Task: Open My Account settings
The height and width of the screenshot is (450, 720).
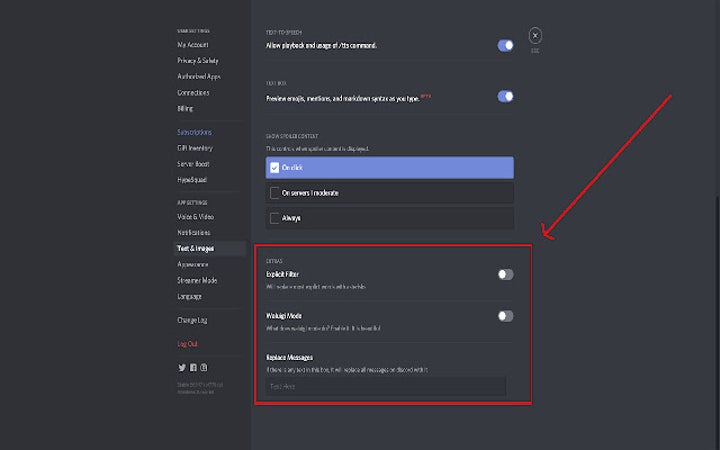Action: 194,45
